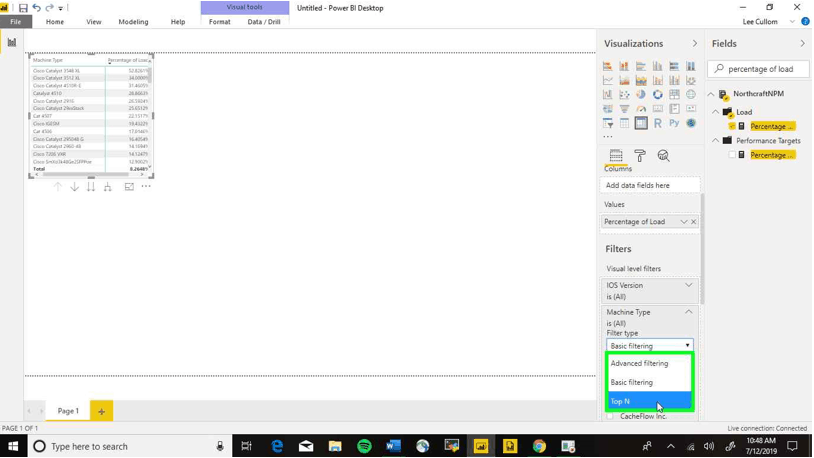Select the Page 1 tab

tap(68, 411)
